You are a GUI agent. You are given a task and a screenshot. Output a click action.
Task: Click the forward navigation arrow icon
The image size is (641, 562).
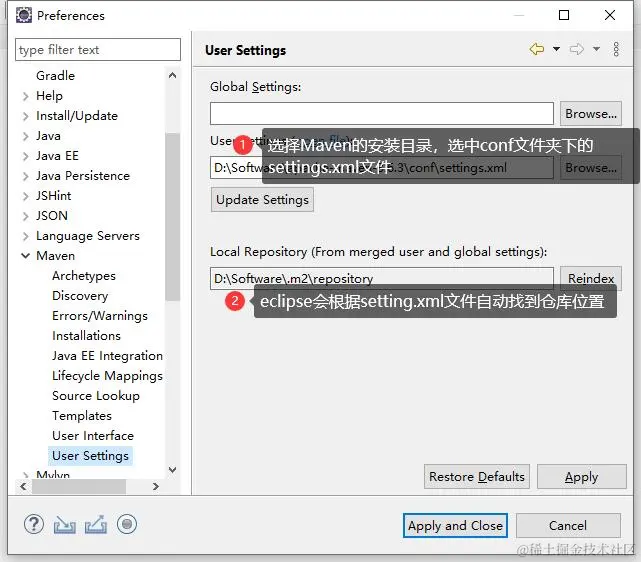(577, 49)
